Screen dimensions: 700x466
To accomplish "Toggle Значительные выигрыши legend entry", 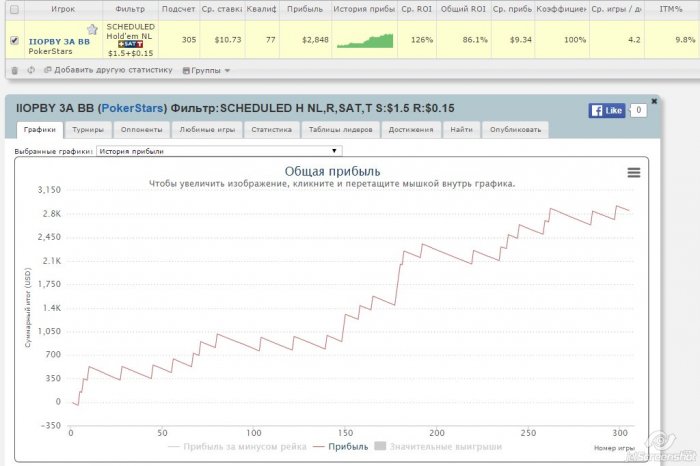I will 438,447.
